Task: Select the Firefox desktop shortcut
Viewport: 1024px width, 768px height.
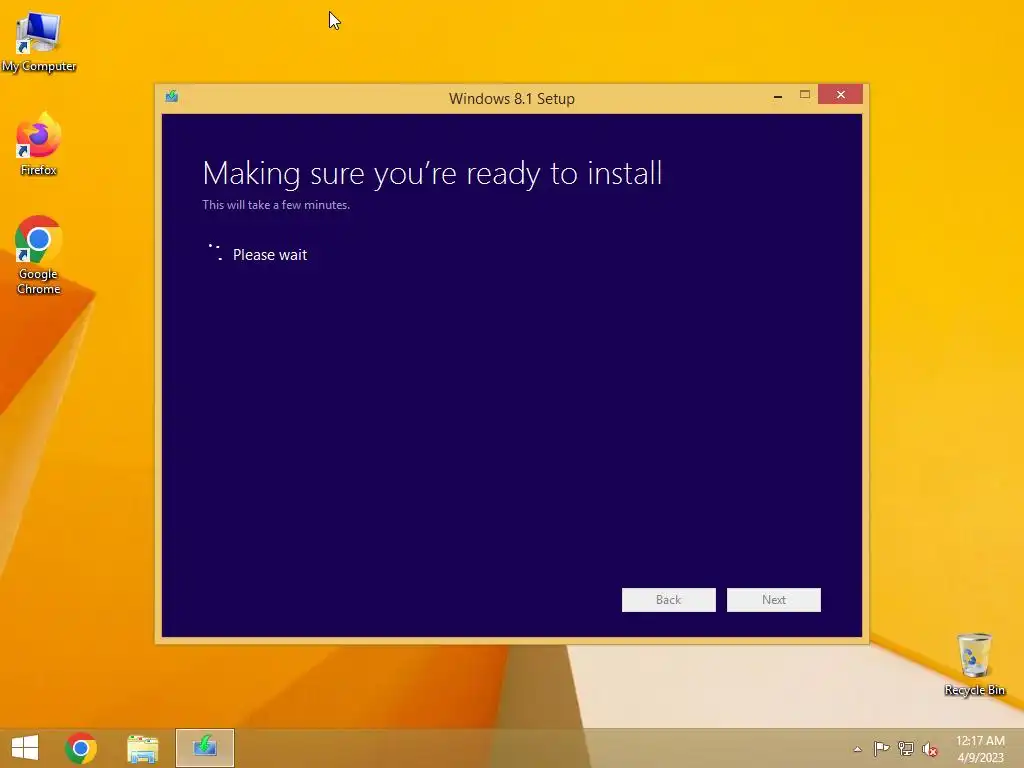Action: click(39, 144)
